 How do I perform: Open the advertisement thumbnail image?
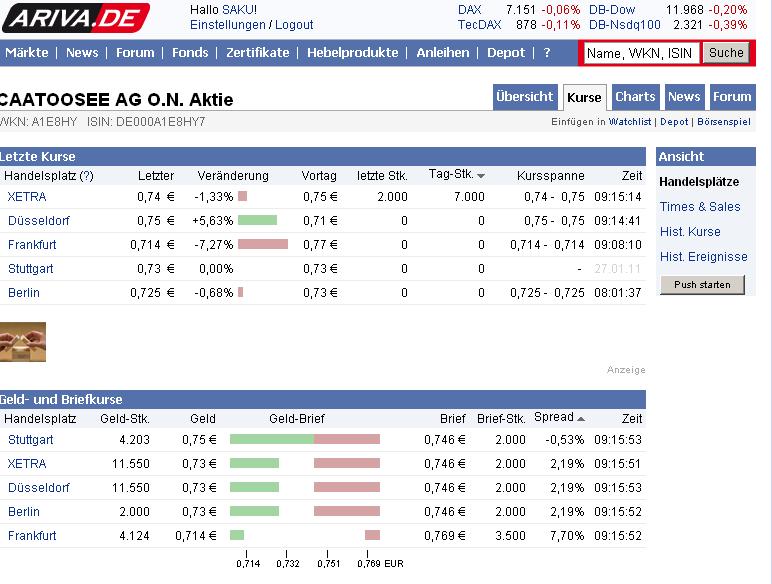pos(23,341)
